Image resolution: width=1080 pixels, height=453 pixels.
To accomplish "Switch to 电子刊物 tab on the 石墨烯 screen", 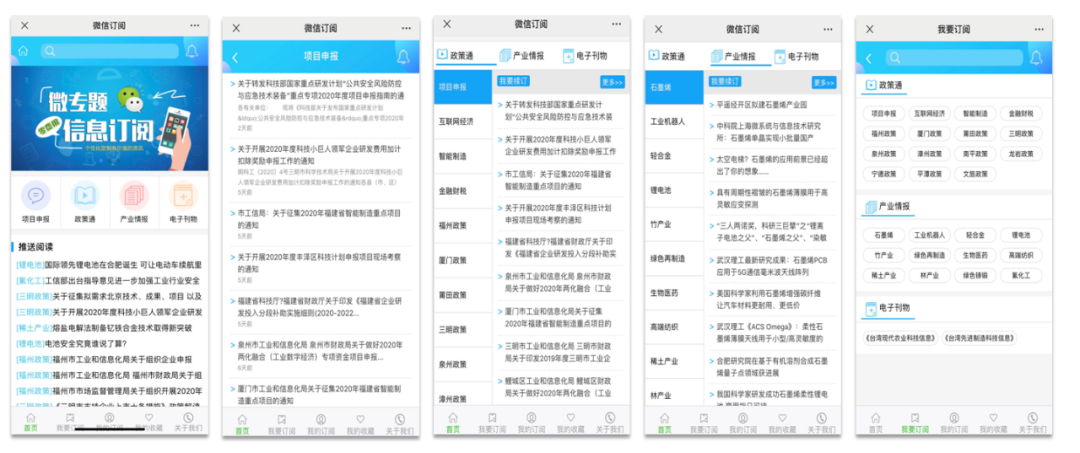I will 796,56.
